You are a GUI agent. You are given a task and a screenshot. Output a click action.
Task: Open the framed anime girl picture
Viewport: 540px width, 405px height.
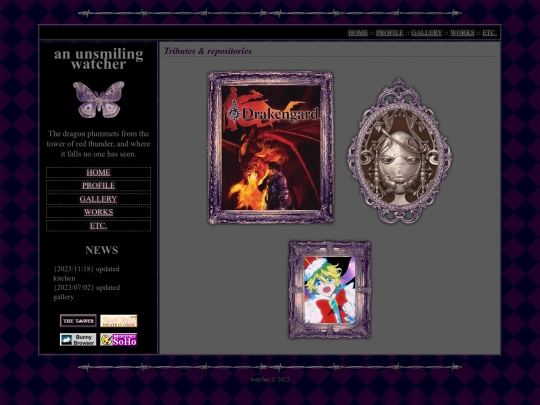tap(330, 290)
